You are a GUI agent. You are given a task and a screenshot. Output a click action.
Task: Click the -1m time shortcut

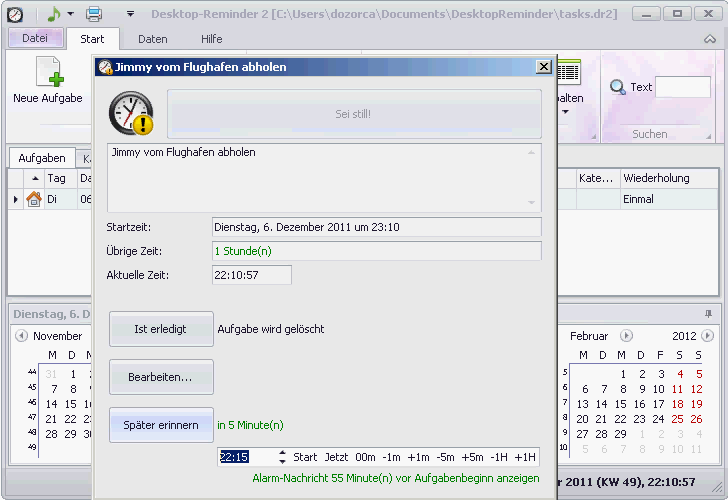click(391, 457)
